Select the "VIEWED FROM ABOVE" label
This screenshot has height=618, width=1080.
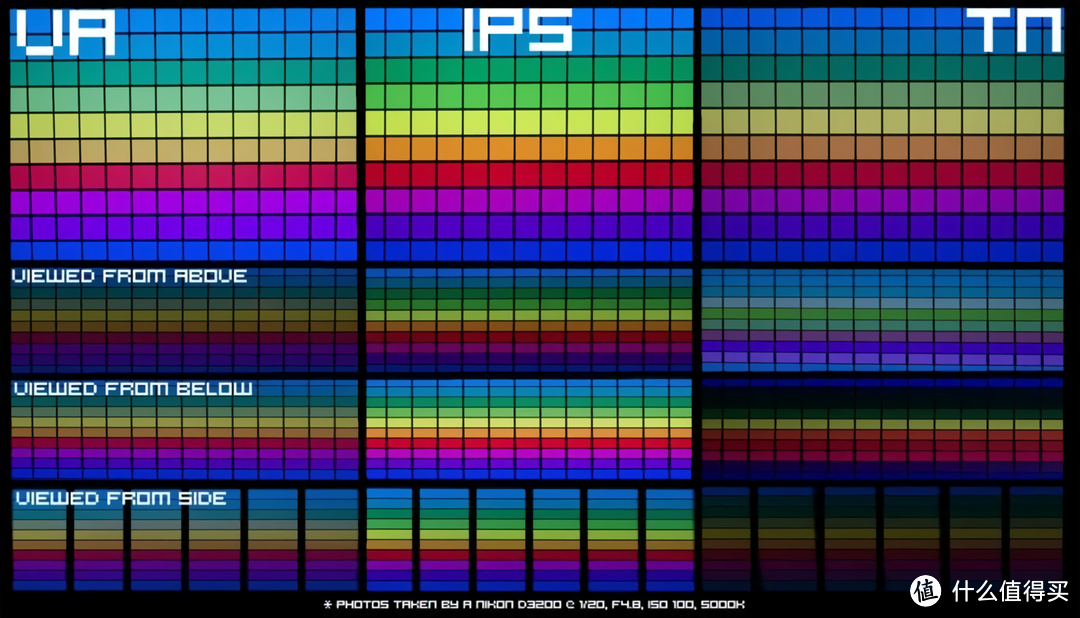[x=129, y=276]
